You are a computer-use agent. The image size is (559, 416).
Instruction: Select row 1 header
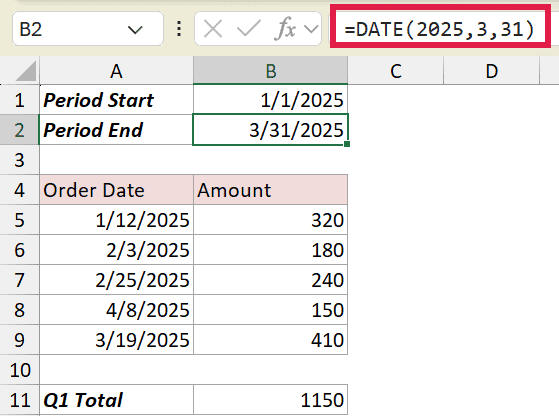click(x=19, y=100)
